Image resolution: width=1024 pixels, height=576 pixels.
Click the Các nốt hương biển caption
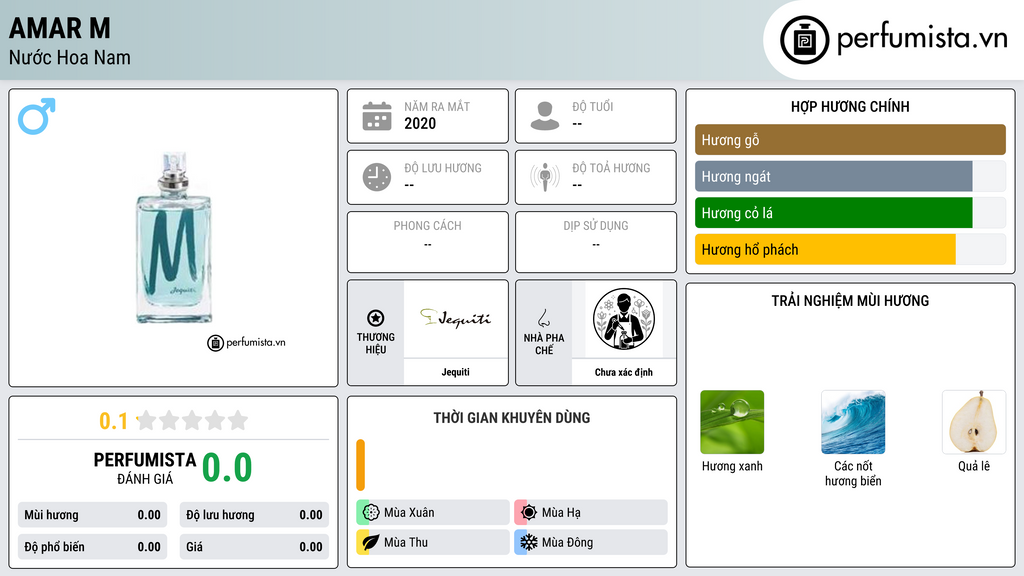click(853, 473)
